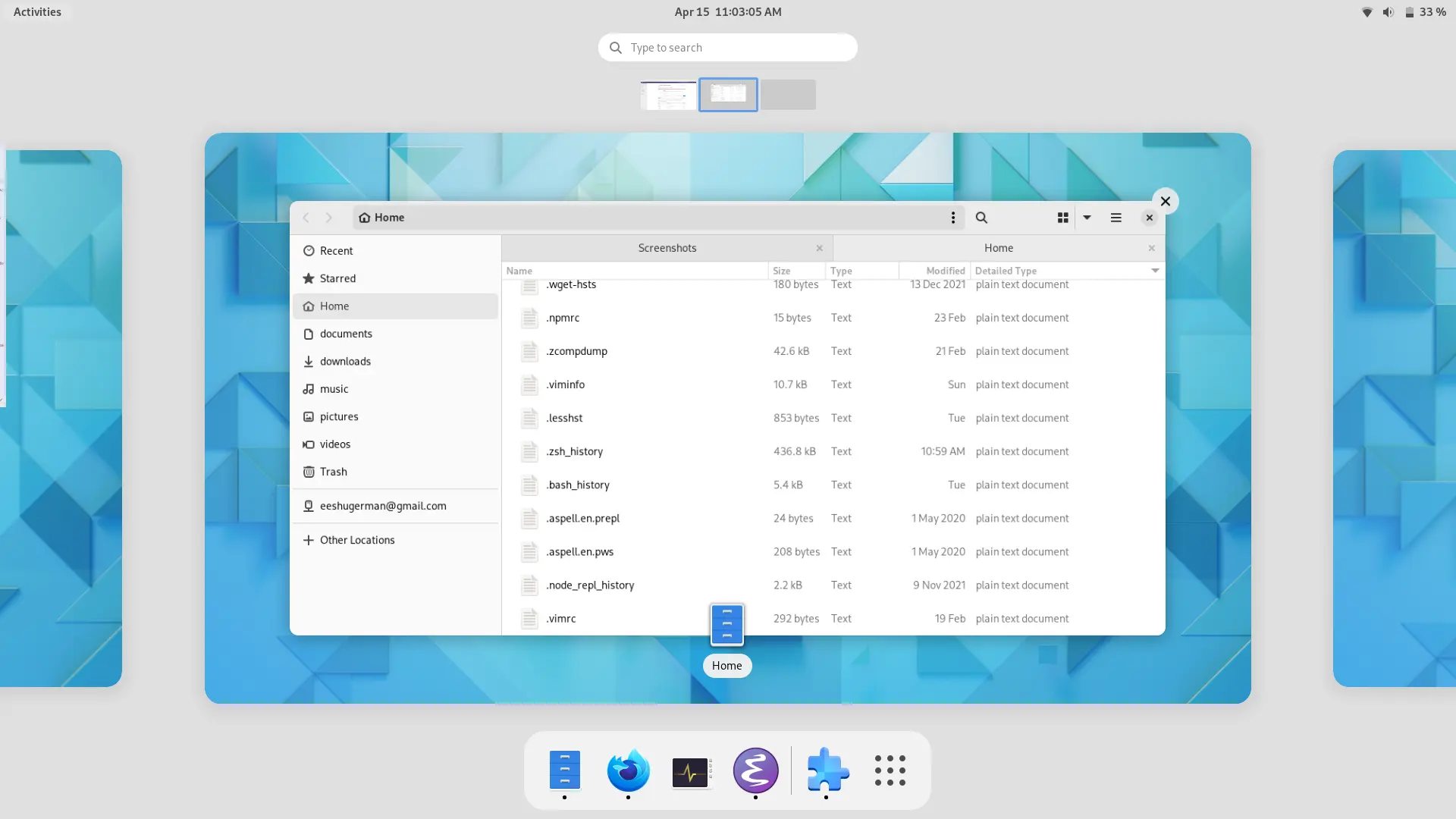Switch to grid view icon
The image size is (1456, 819).
point(1062,218)
